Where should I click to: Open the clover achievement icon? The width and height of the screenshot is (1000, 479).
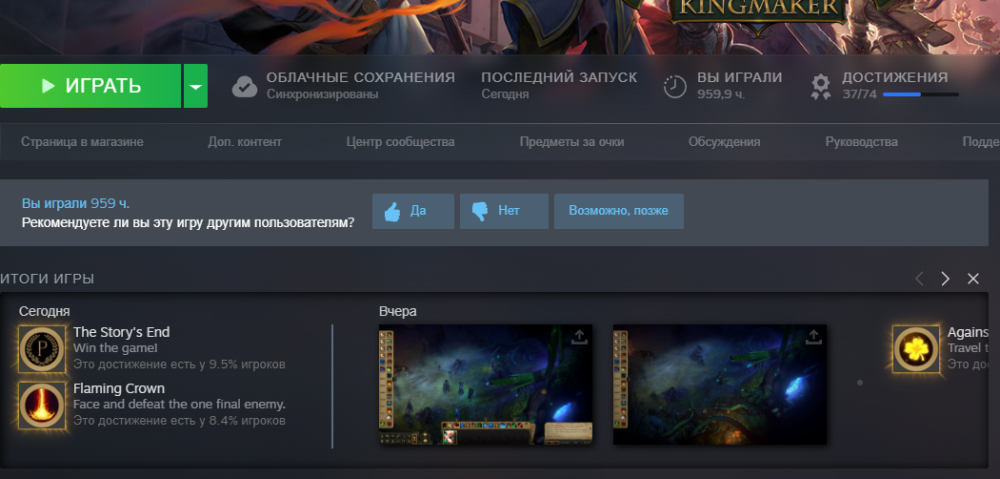click(x=916, y=349)
